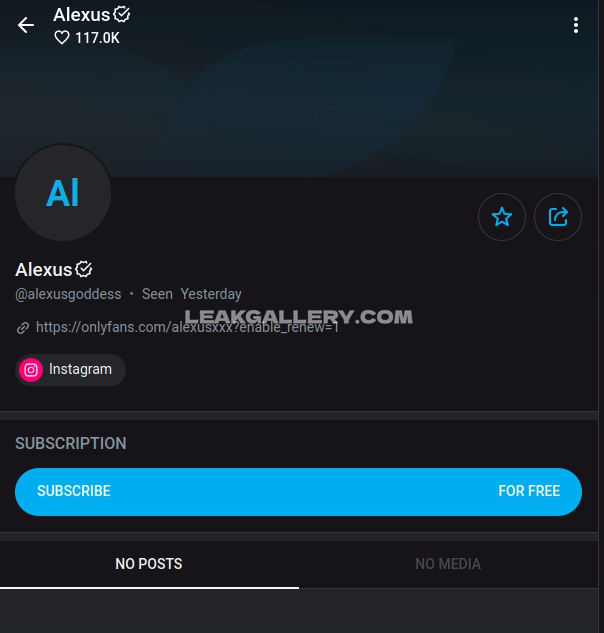The image size is (604, 633).
Task: Click the heart likes icon in header
Action: 62,38
